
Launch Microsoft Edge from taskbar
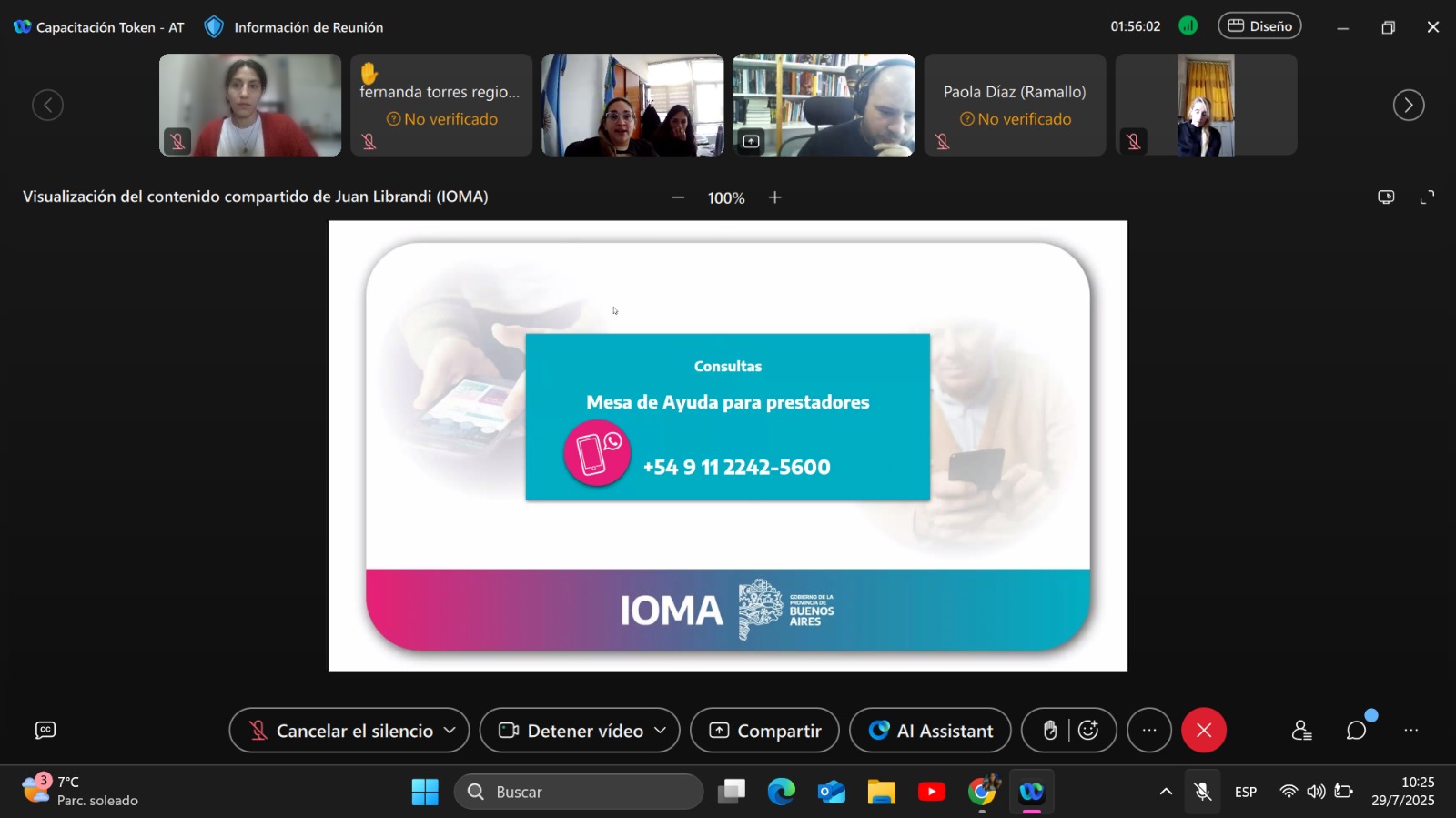[782, 792]
